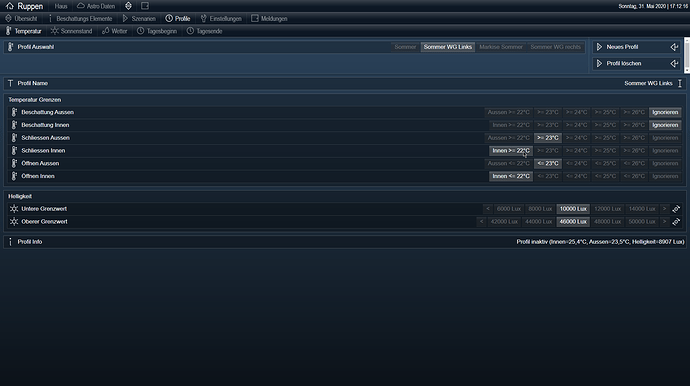Click the thermometer icon of Profil Auswahl
690x386 pixels.
[11, 47]
